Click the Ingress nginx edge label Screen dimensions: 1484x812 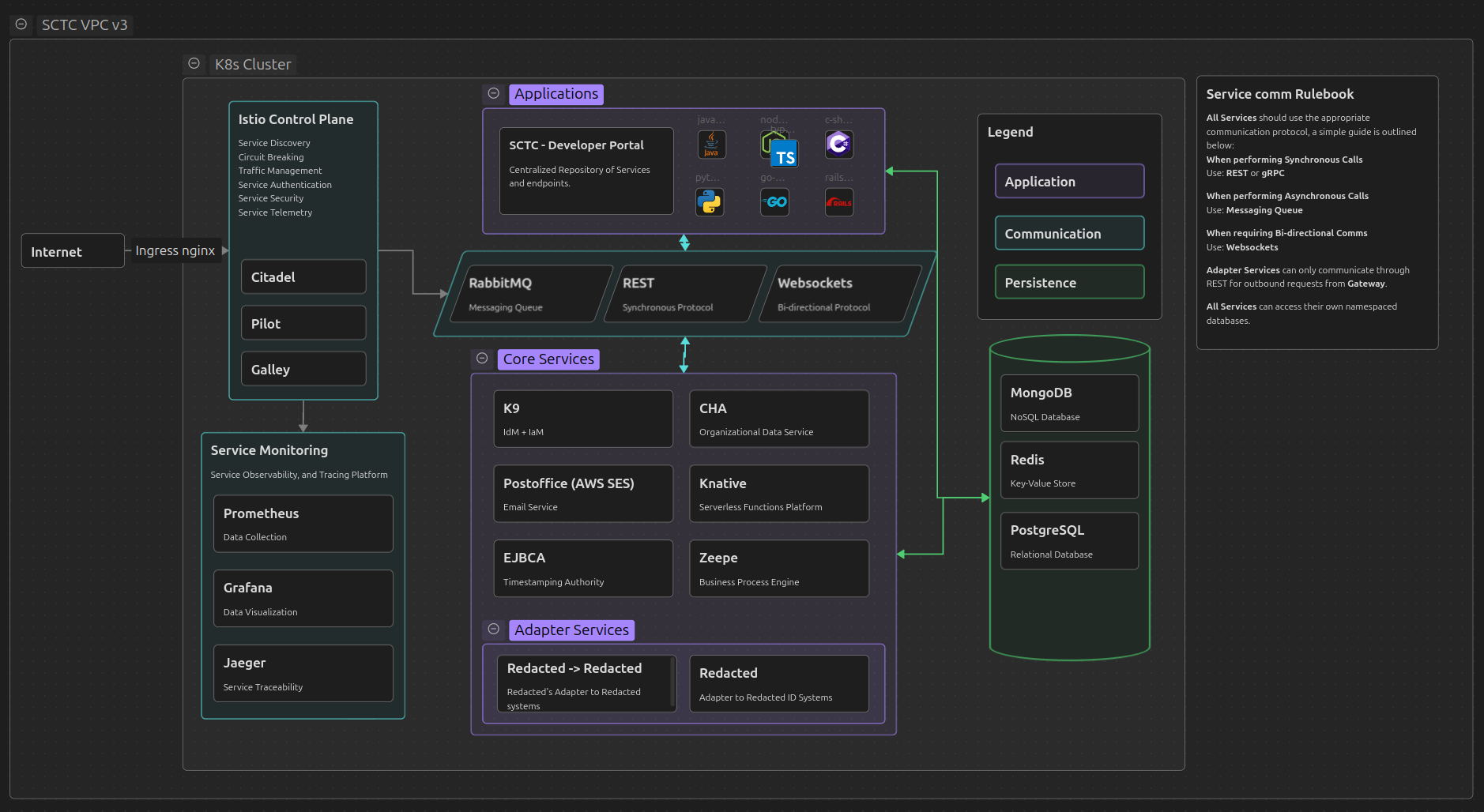click(175, 250)
